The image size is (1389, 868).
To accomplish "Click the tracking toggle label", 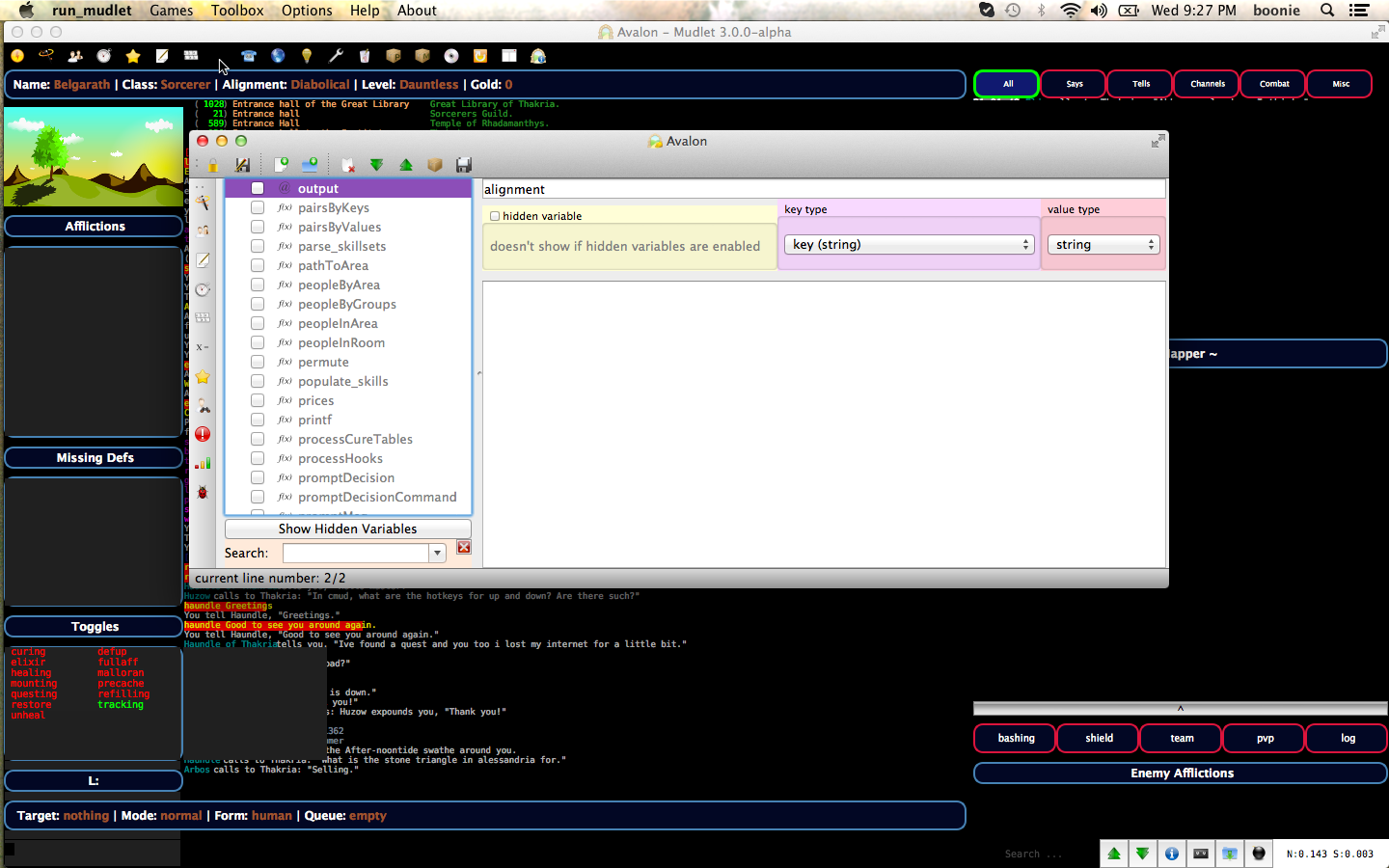I will [121, 705].
